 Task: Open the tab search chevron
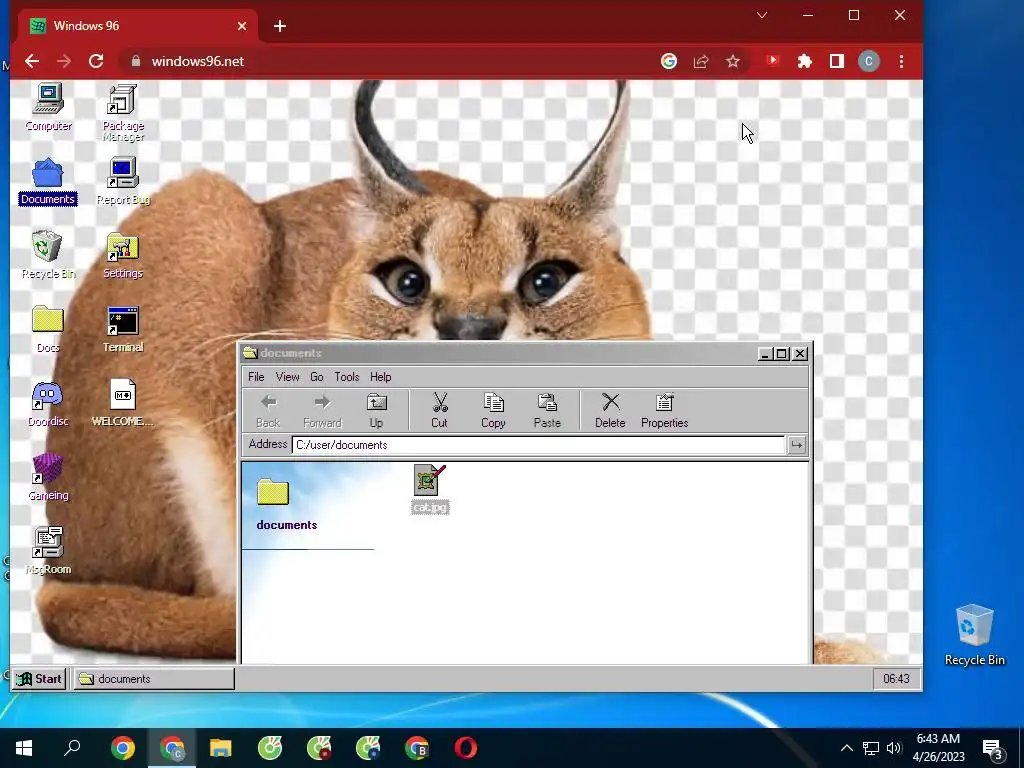pyautogui.click(x=761, y=15)
